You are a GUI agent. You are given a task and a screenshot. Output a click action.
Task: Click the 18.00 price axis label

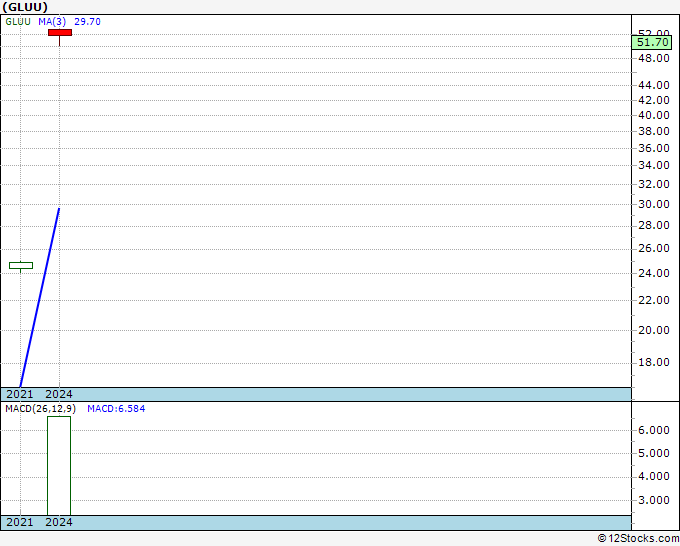point(654,363)
